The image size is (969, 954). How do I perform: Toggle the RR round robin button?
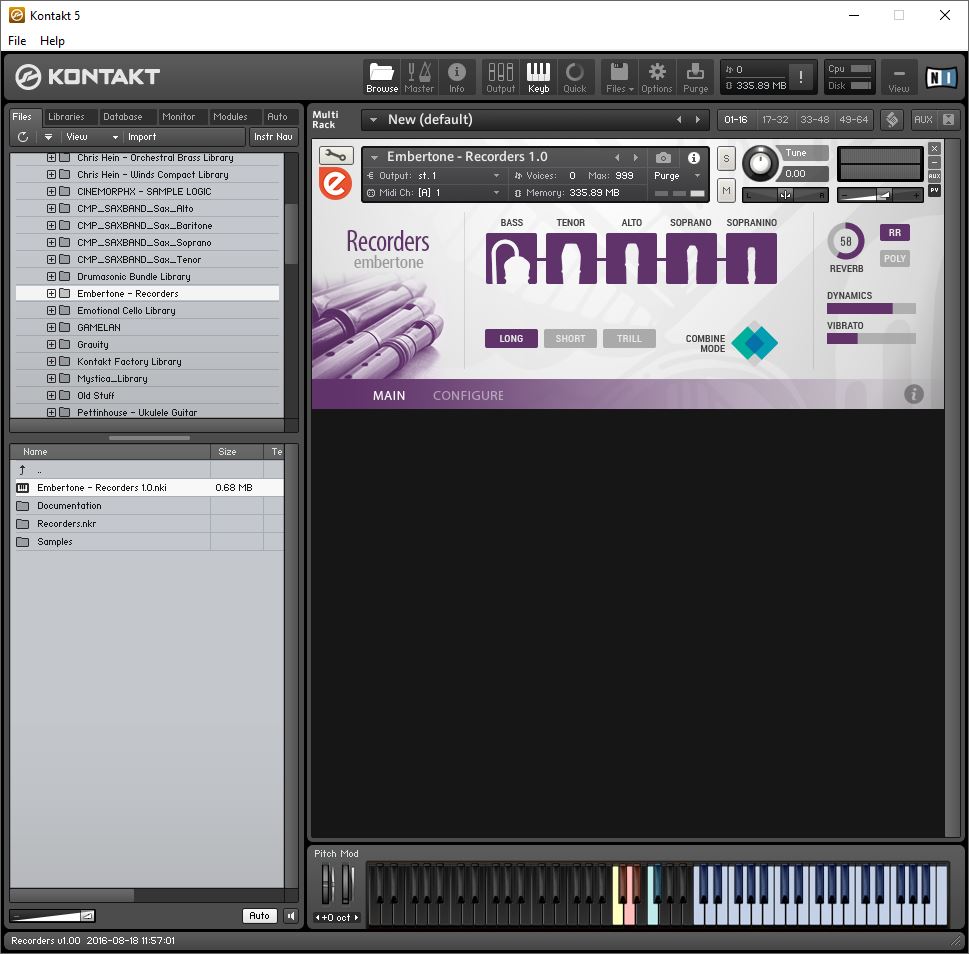coord(894,232)
